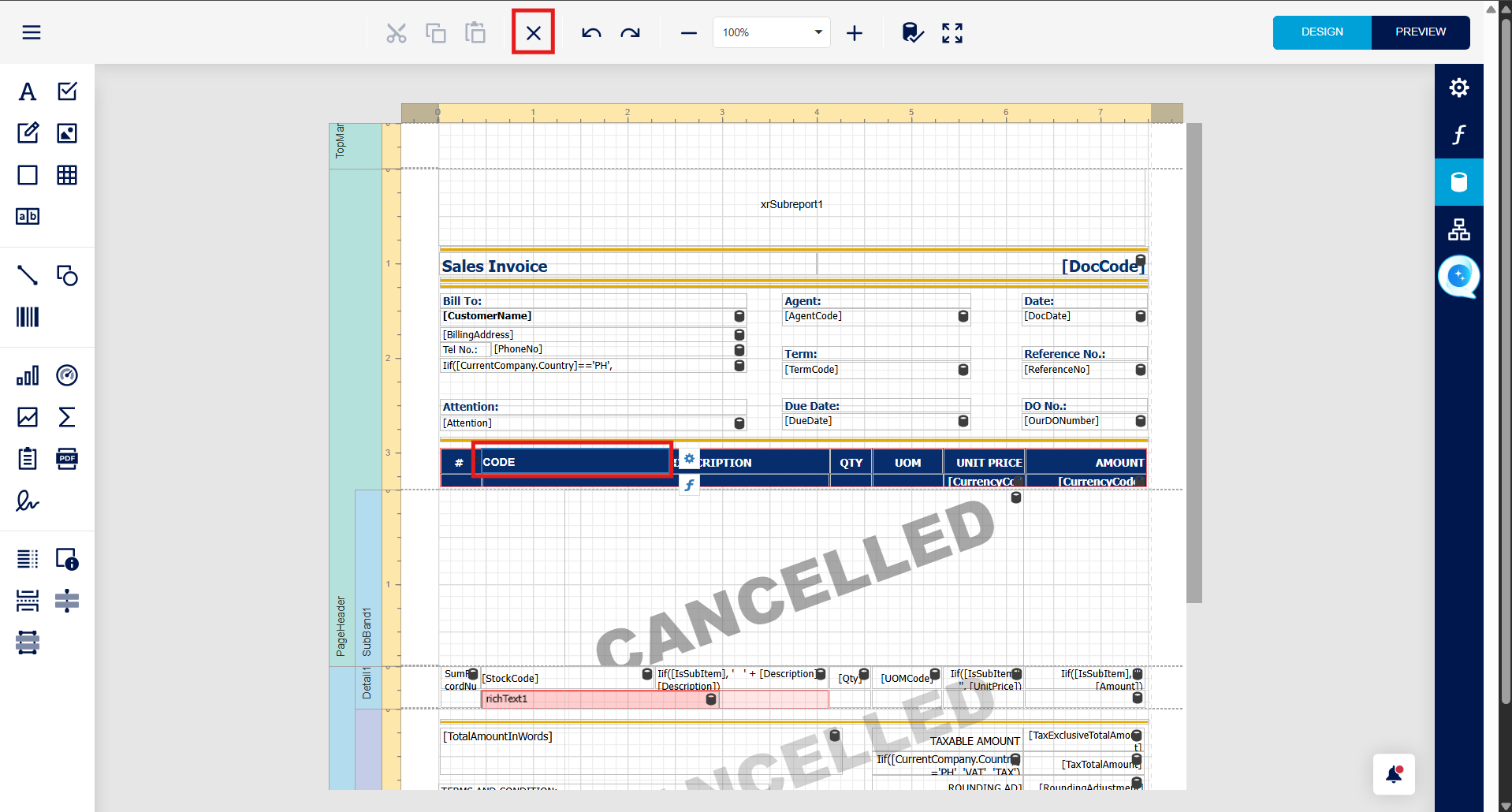The image size is (1512, 812).
Task: Select the PDF Signature control tool
Action: point(28,501)
